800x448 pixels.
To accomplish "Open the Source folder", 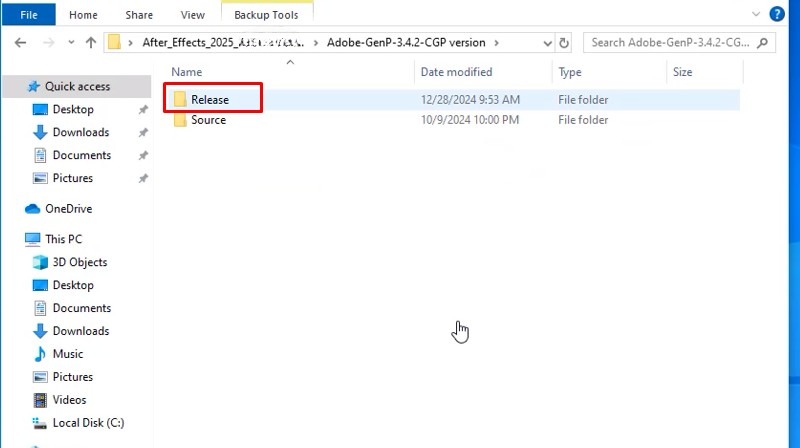I will click(208, 120).
